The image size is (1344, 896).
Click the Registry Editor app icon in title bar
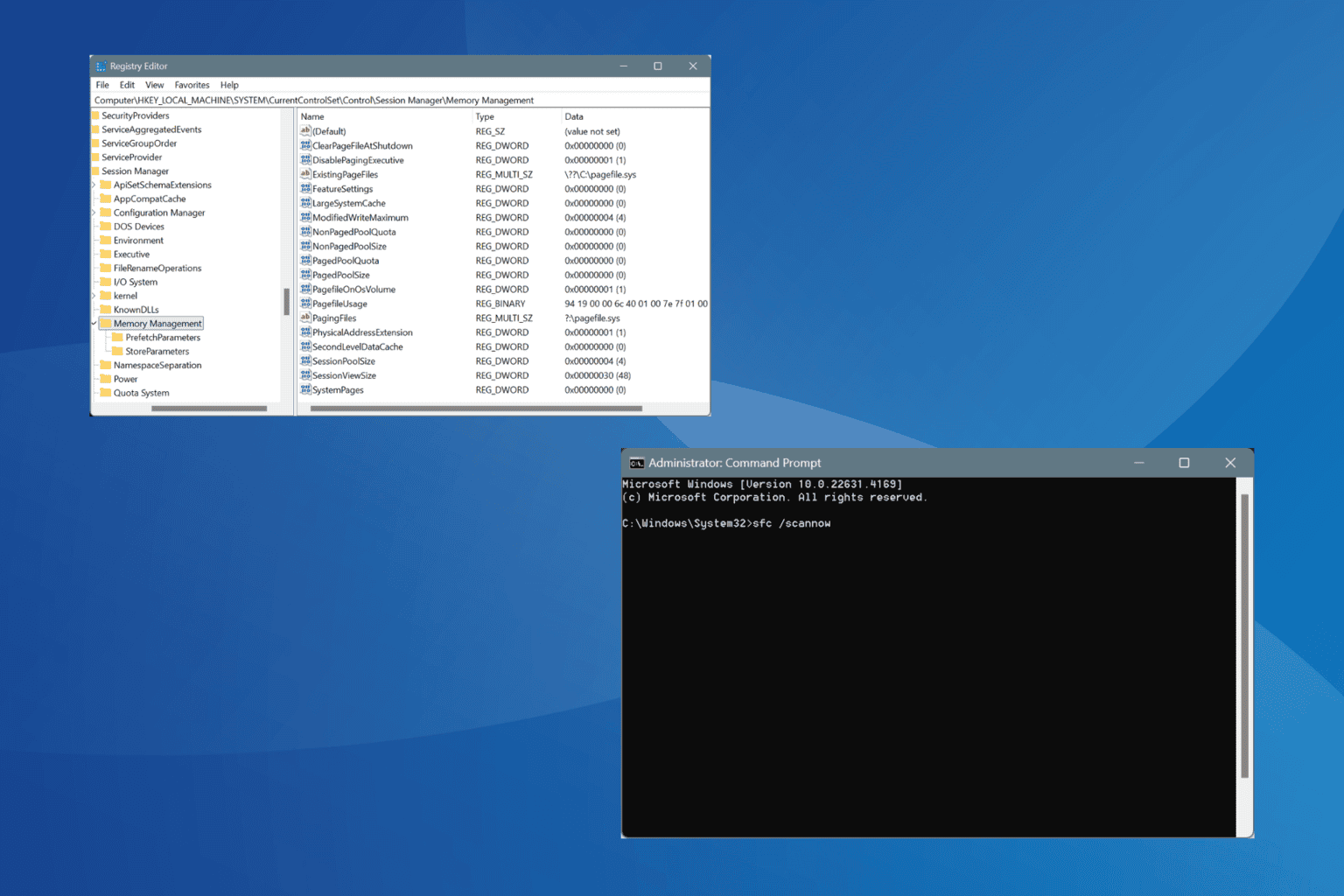(x=101, y=66)
